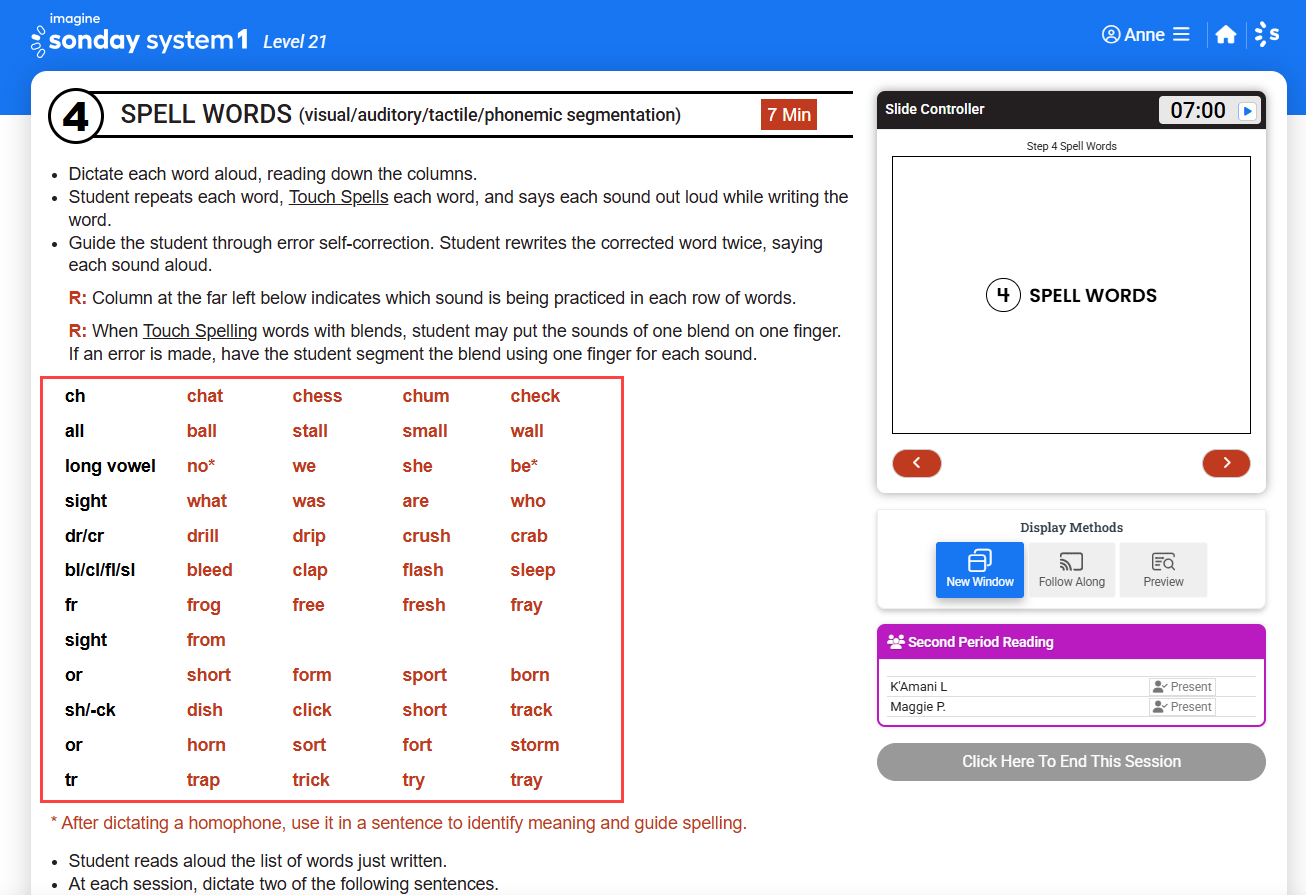The image size is (1306, 895).
Task: Click the word 'stall'
Action: click(310, 431)
